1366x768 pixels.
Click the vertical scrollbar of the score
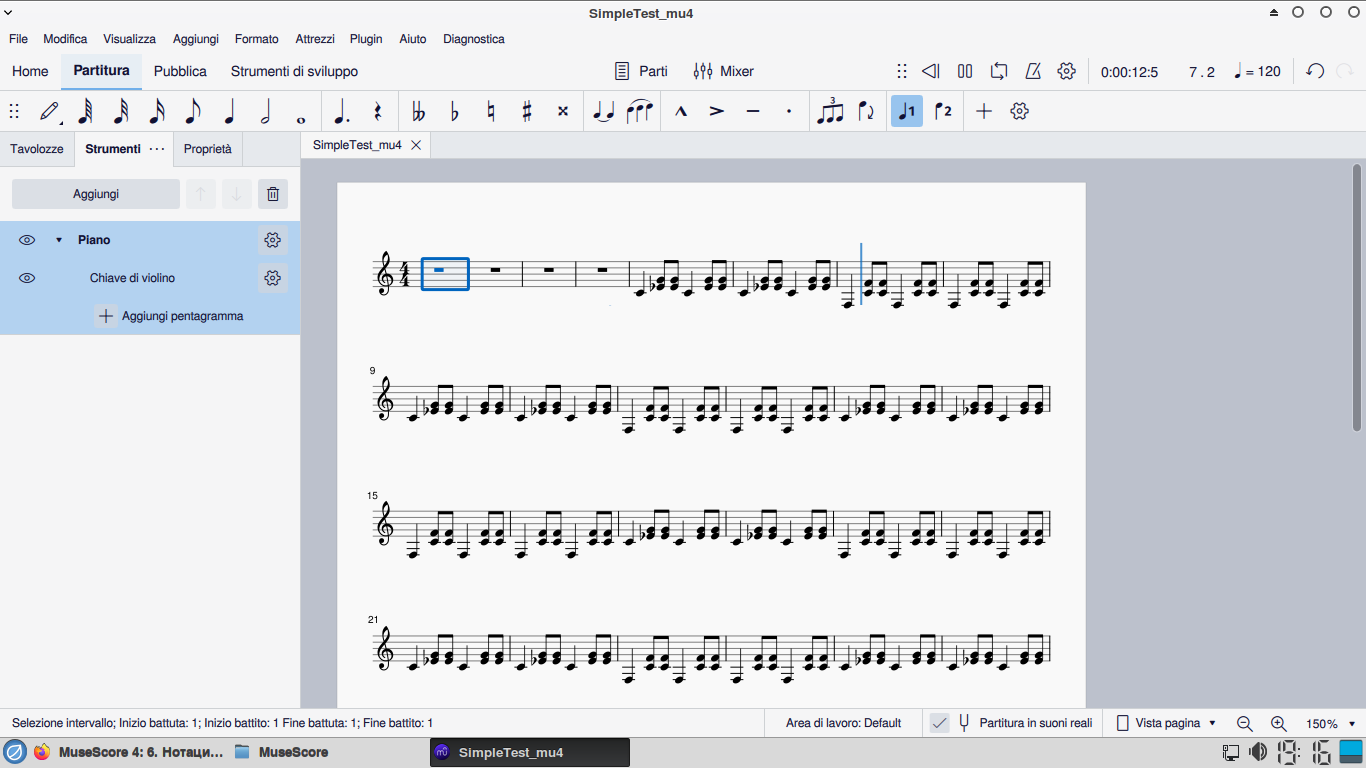coord(1356,297)
